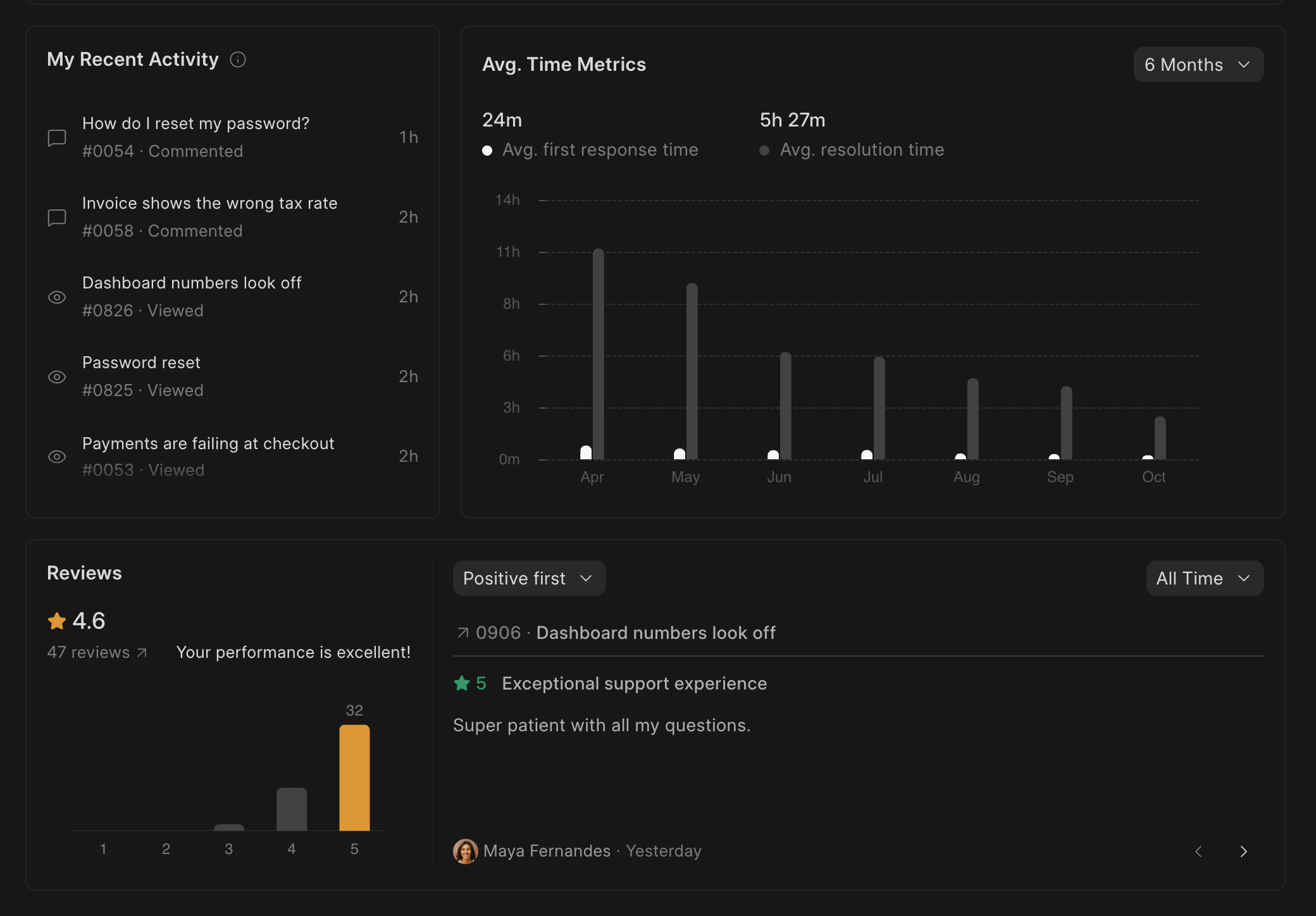Click the 'Jul' month axis label
This screenshot has height=916, width=1316.
873,477
